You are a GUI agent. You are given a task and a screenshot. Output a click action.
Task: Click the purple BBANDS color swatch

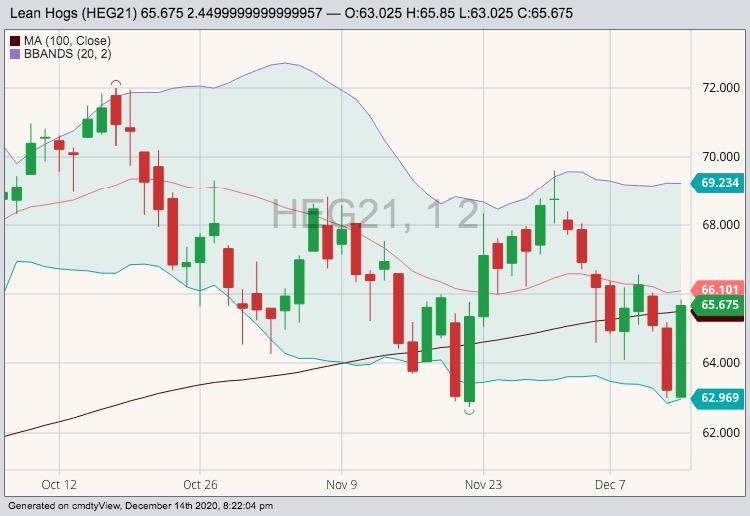point(15,54)
